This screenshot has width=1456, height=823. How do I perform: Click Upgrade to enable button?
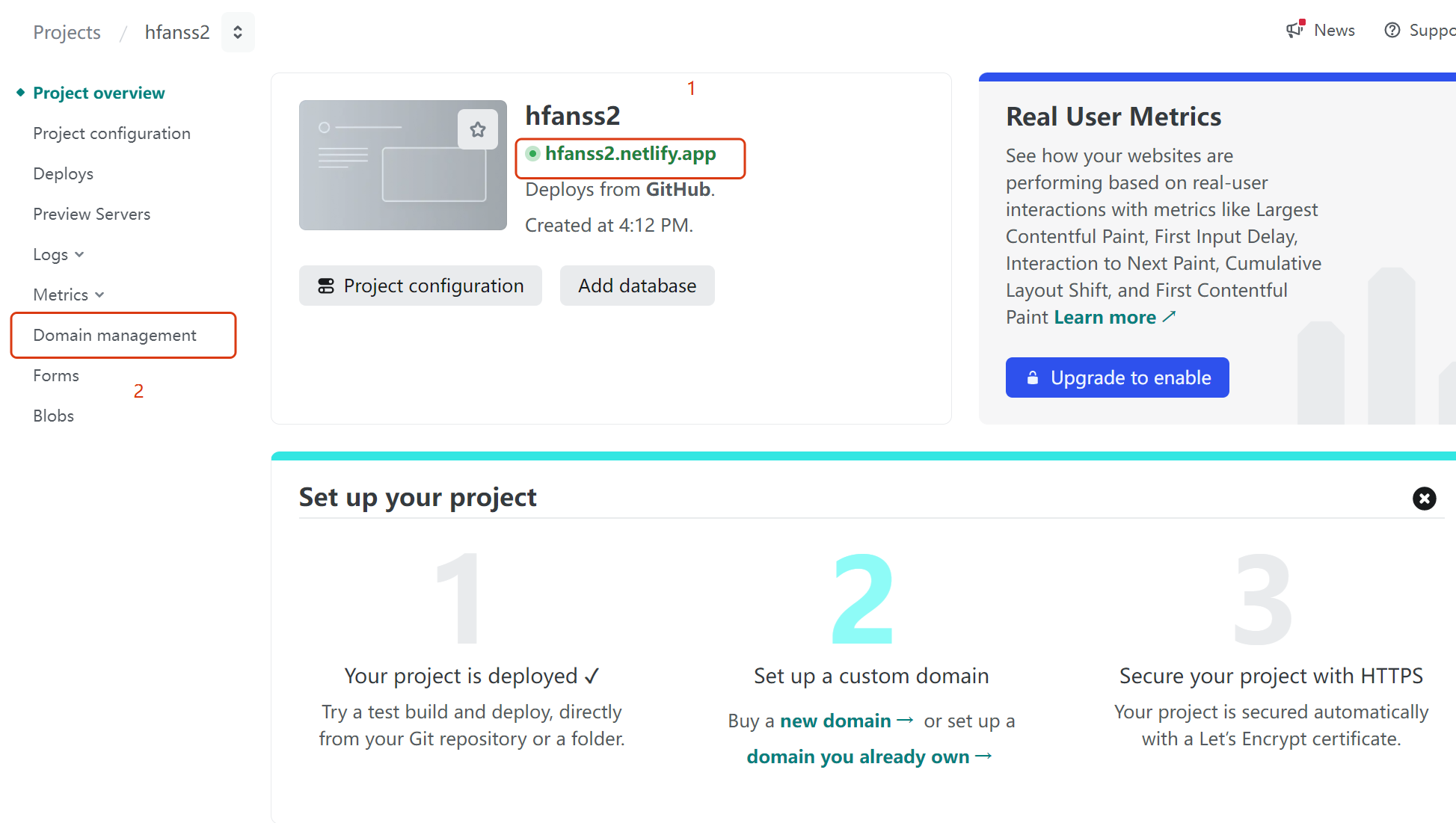[x=1117, y=377]
